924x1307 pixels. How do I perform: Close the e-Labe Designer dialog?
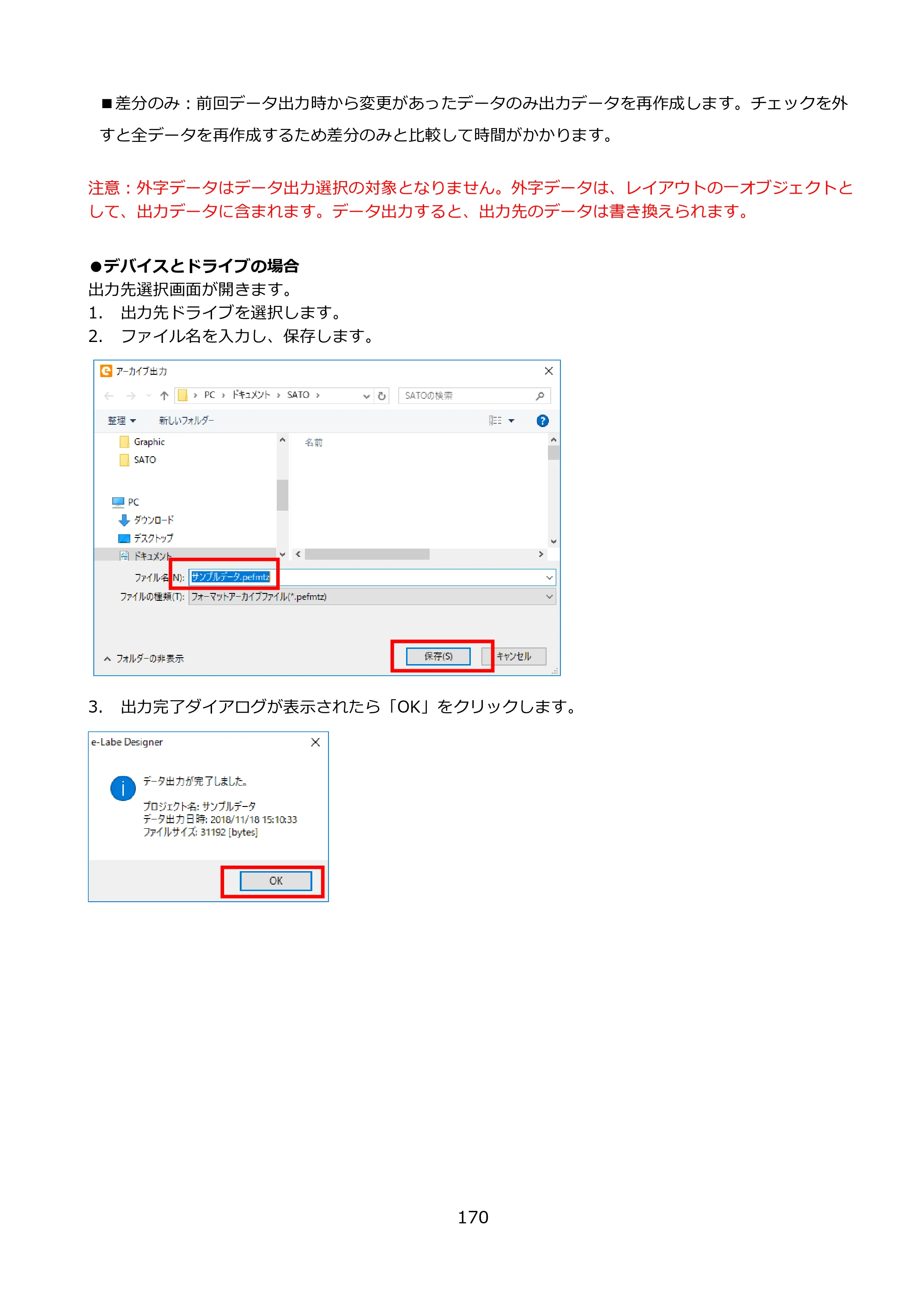(315, 742)
